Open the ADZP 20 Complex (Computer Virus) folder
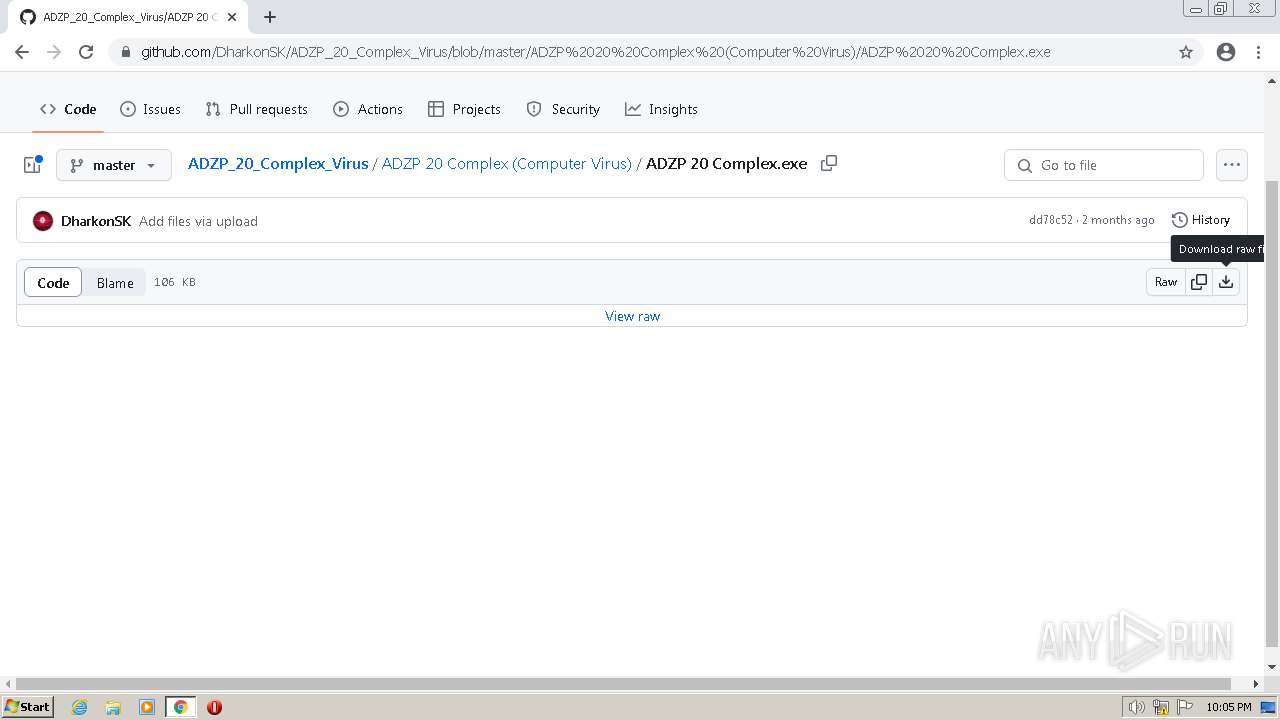Image resolution: width=1280 pixels, height=720 pixels. point(506,164)
